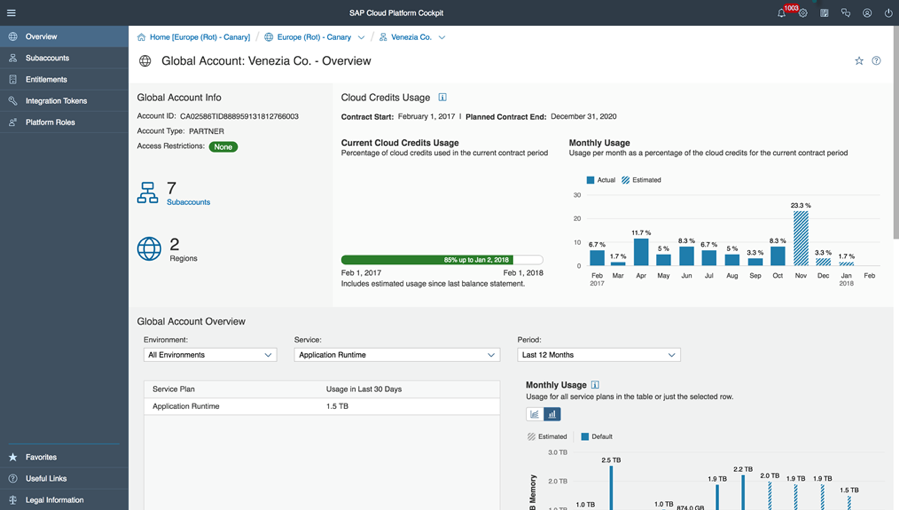Image resolution: width=899 pixels, height=510 pixels.
Task: Click the globe icon beside page title
Action: click(145, 61)
